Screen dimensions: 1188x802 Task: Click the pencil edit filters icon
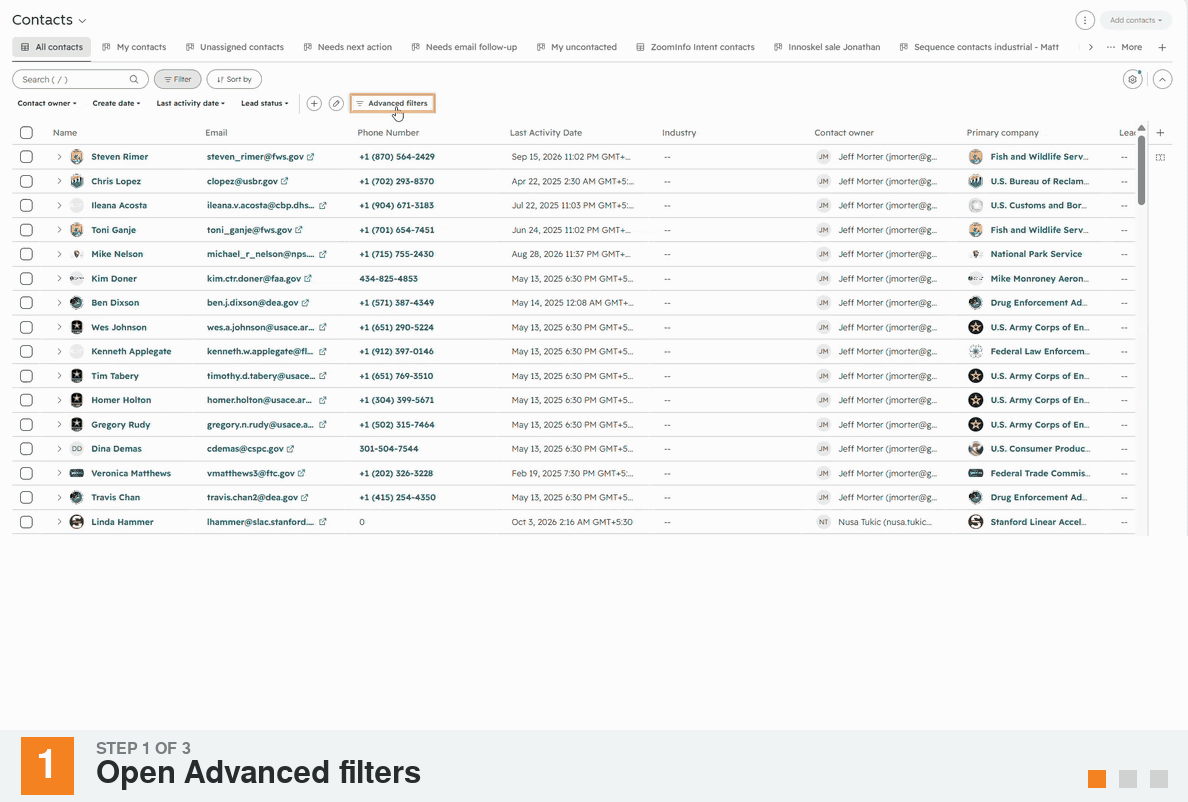pyautogui.click(x=336, y=104)
